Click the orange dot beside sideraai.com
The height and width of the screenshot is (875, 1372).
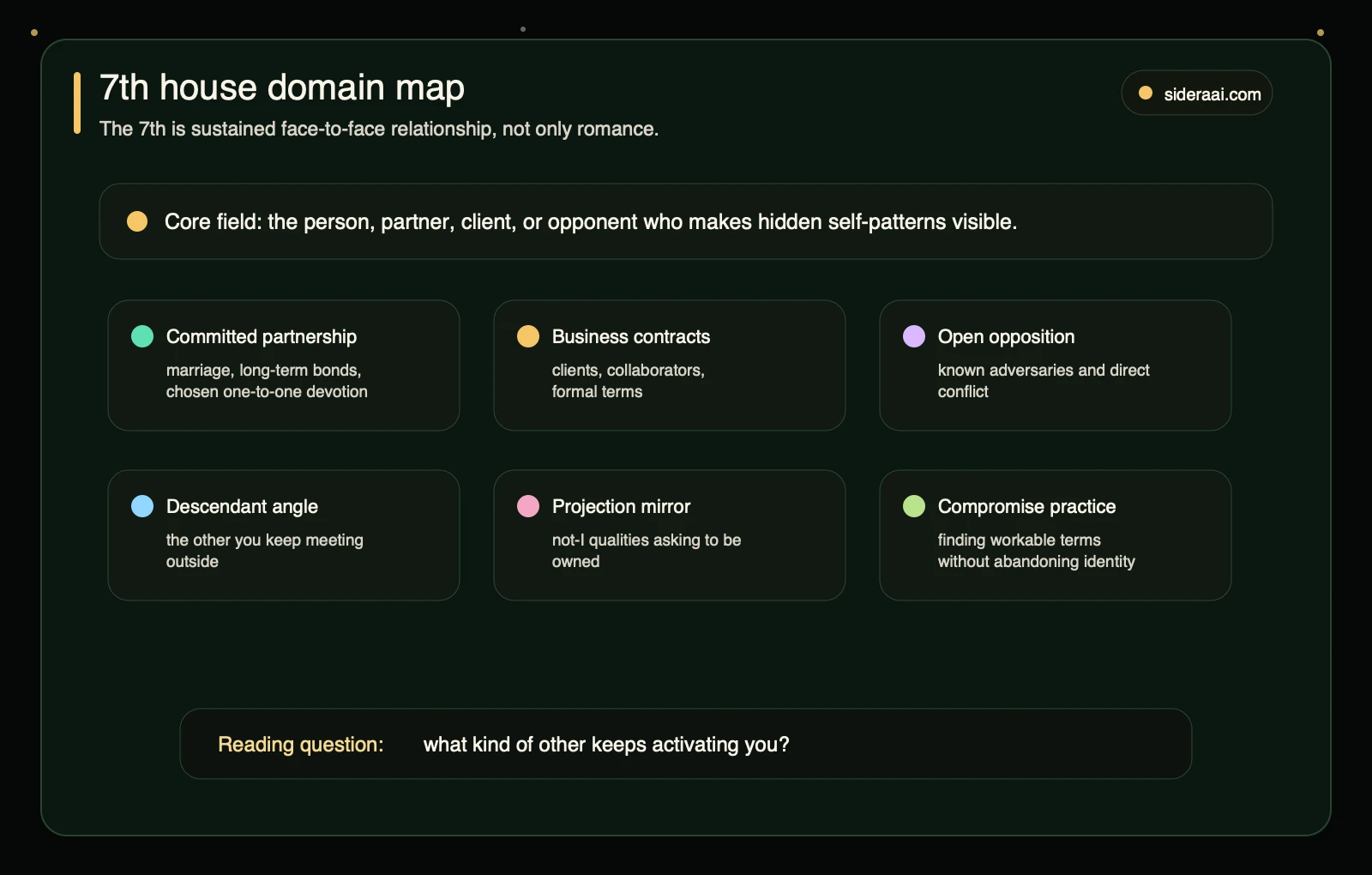[x=1146, y=94]
